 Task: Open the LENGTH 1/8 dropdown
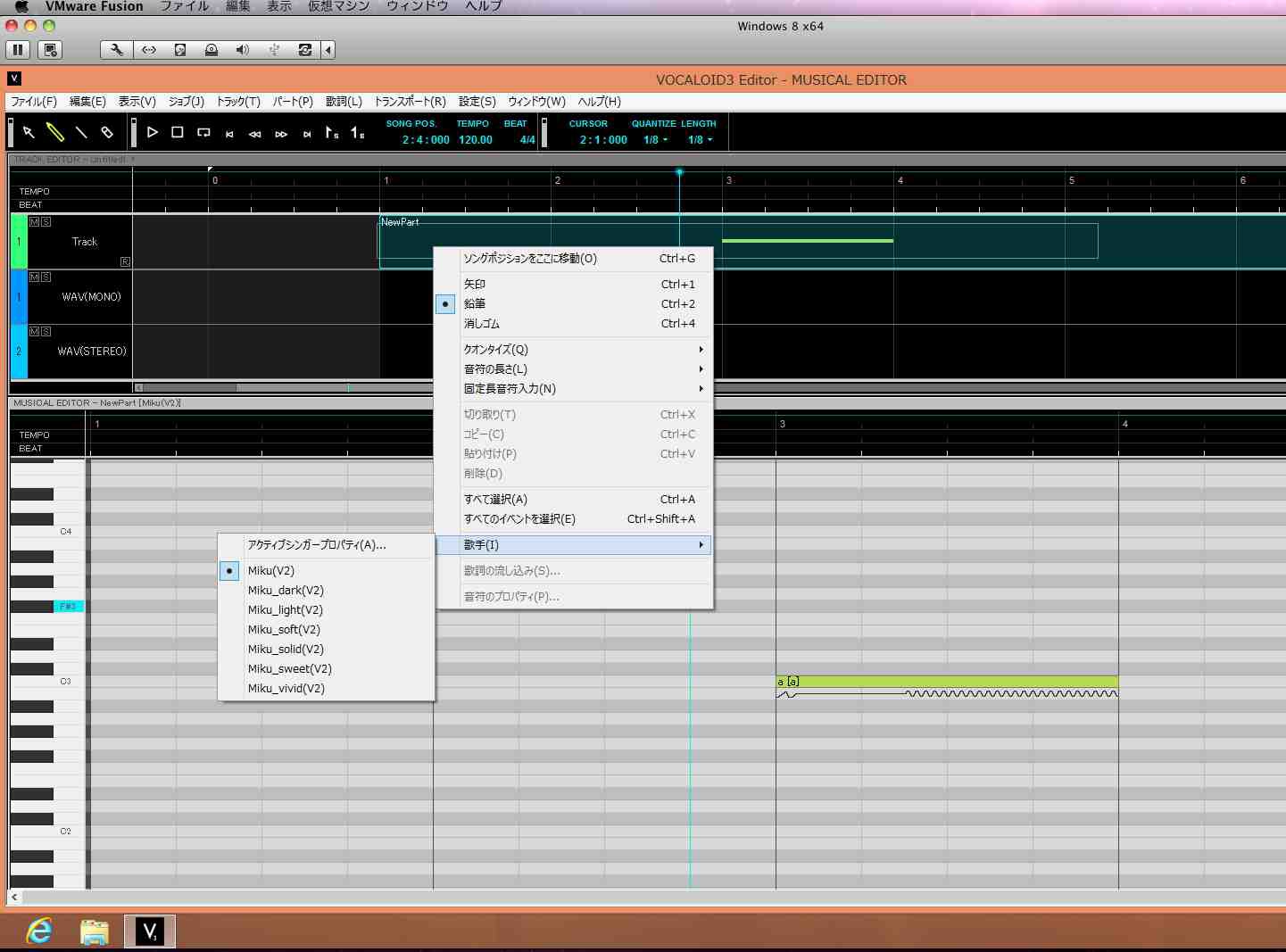click(x=700, y=140)
